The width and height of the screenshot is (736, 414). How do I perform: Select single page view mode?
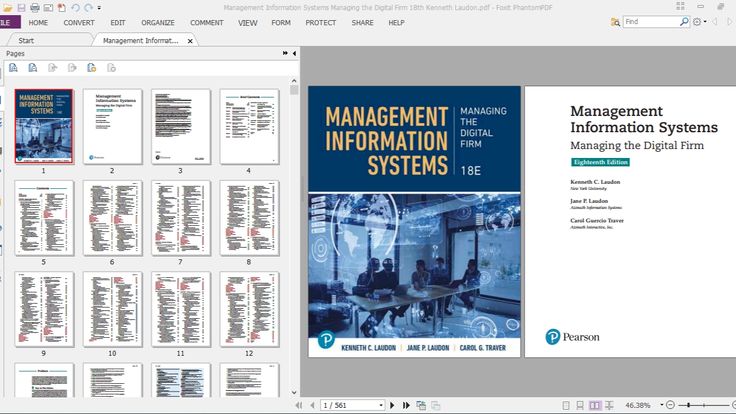pyautogui.click(x=566, y=405)
